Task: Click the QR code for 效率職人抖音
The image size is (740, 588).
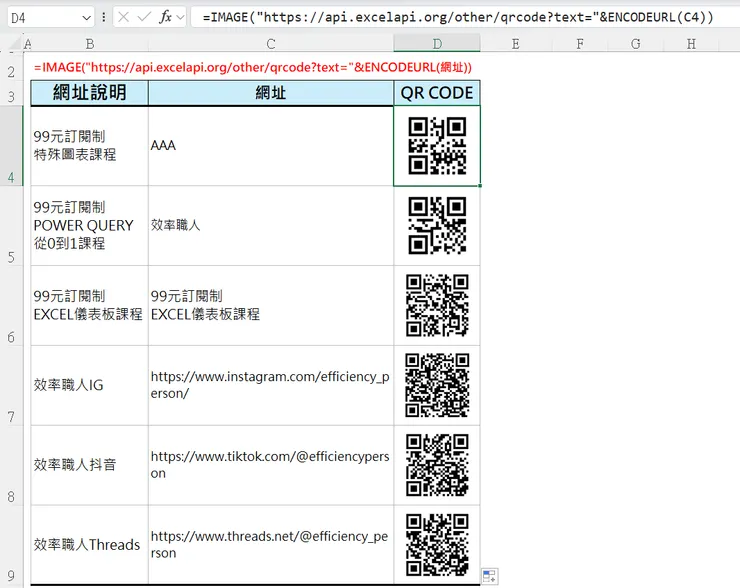Action: [437, 465]
